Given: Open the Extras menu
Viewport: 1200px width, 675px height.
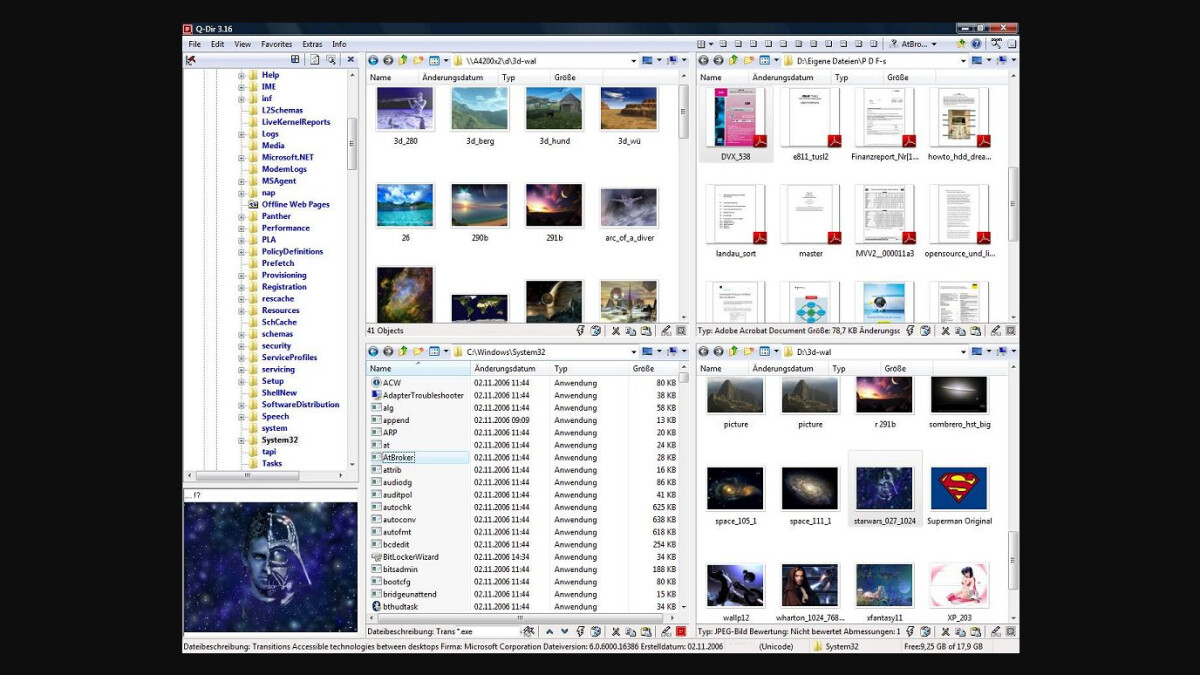Looking at the screenshot, I should click(313, 44).
